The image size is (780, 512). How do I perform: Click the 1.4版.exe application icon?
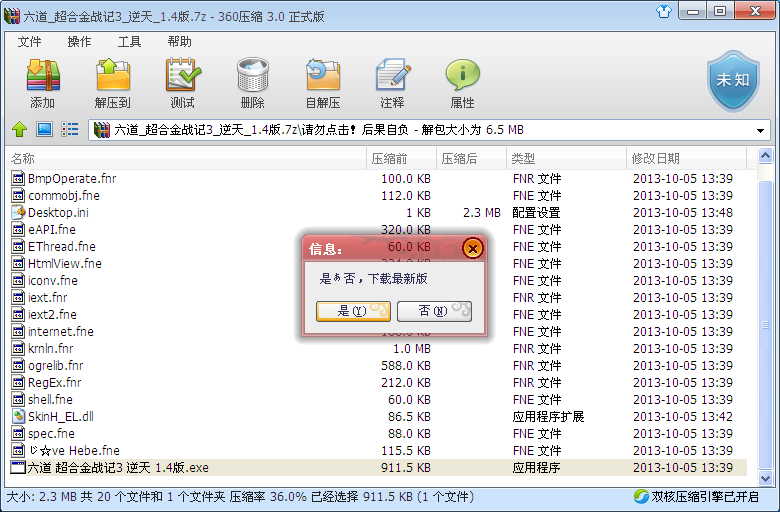[18, 467]
